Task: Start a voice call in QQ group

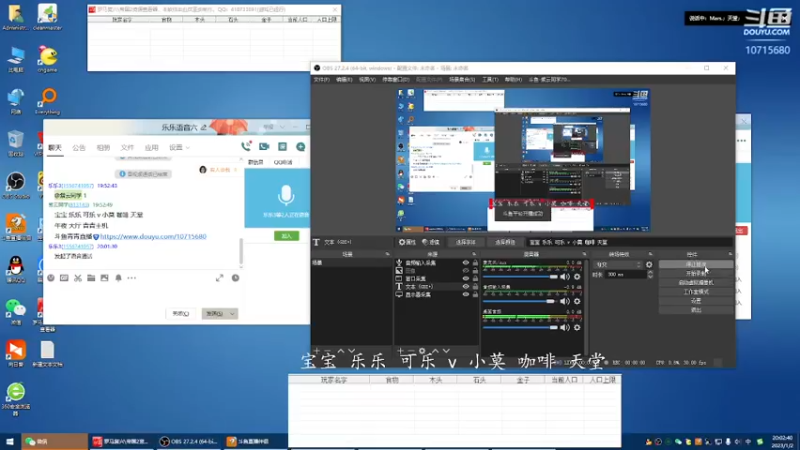Action: [x=246, y=147]
